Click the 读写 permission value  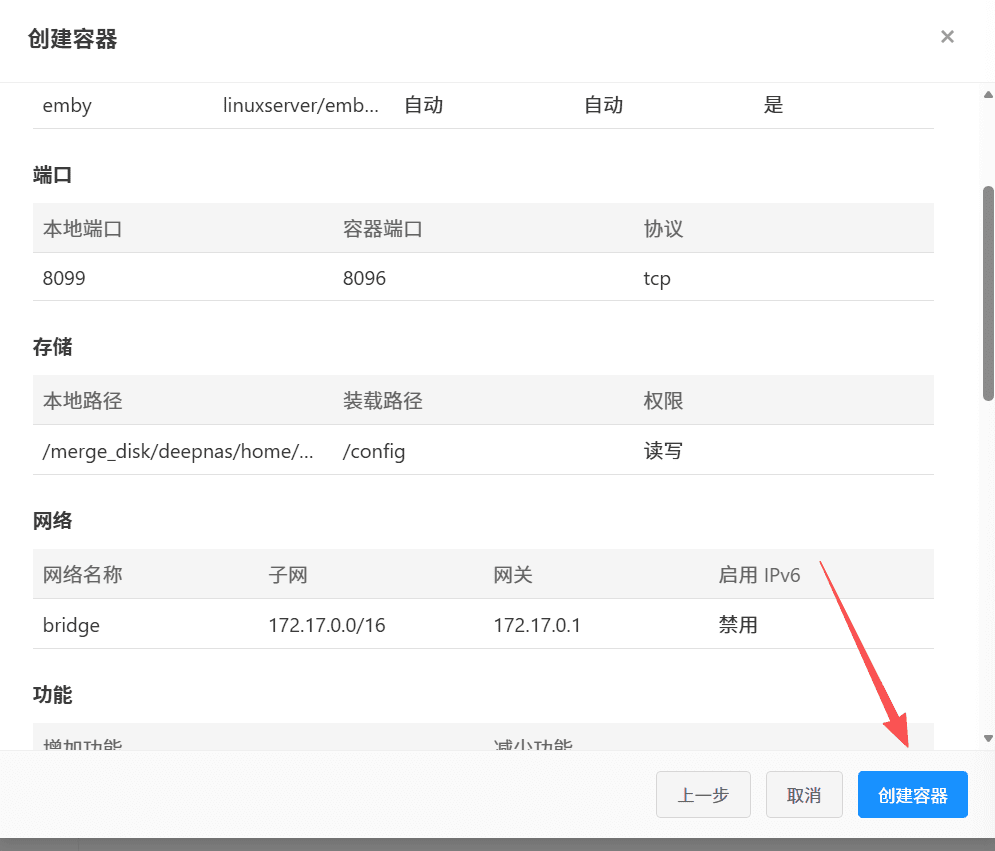tap(663, 451)
